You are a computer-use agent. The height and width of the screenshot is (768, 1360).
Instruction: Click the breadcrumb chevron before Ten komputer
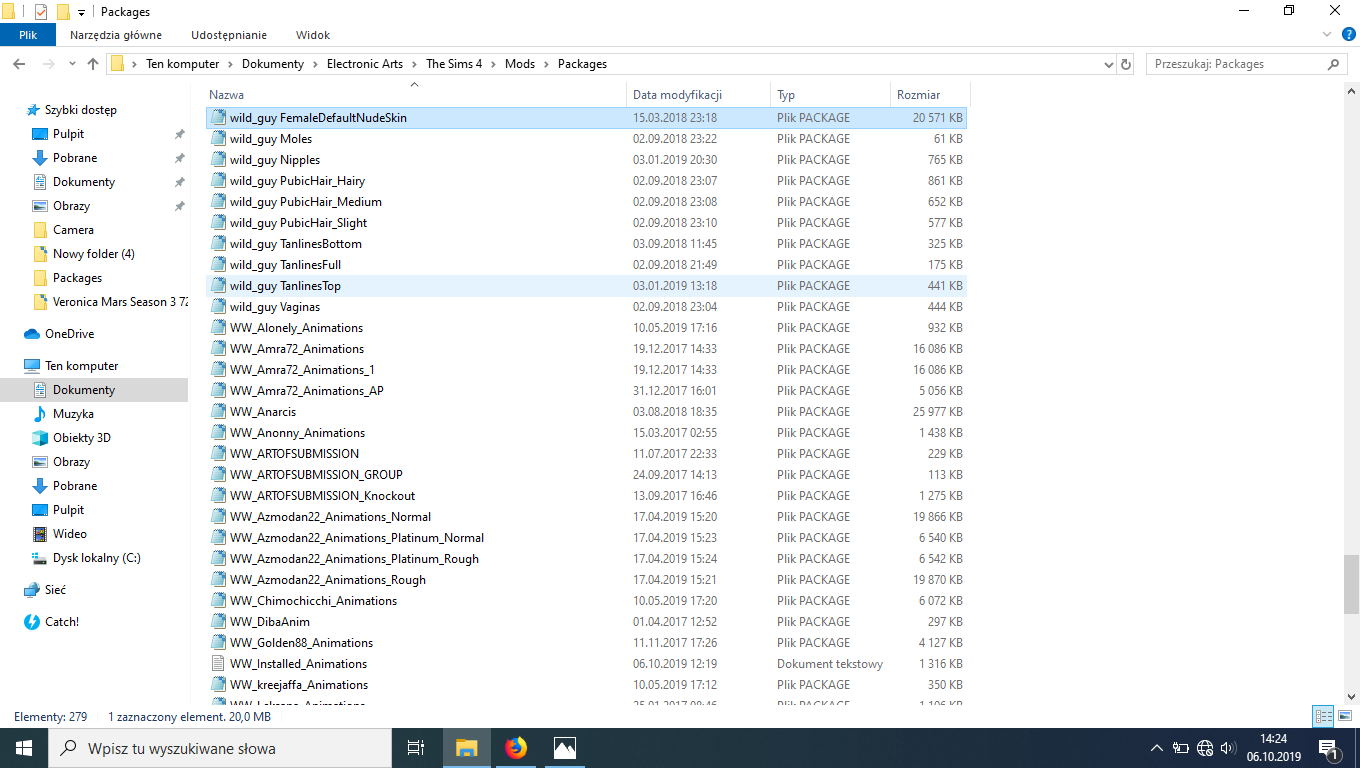click(x=136, y=64)
